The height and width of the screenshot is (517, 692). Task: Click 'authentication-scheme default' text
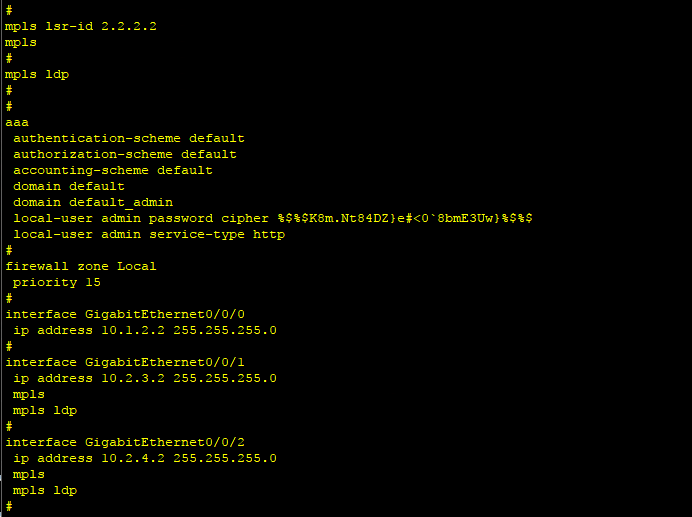coord(128,139)
